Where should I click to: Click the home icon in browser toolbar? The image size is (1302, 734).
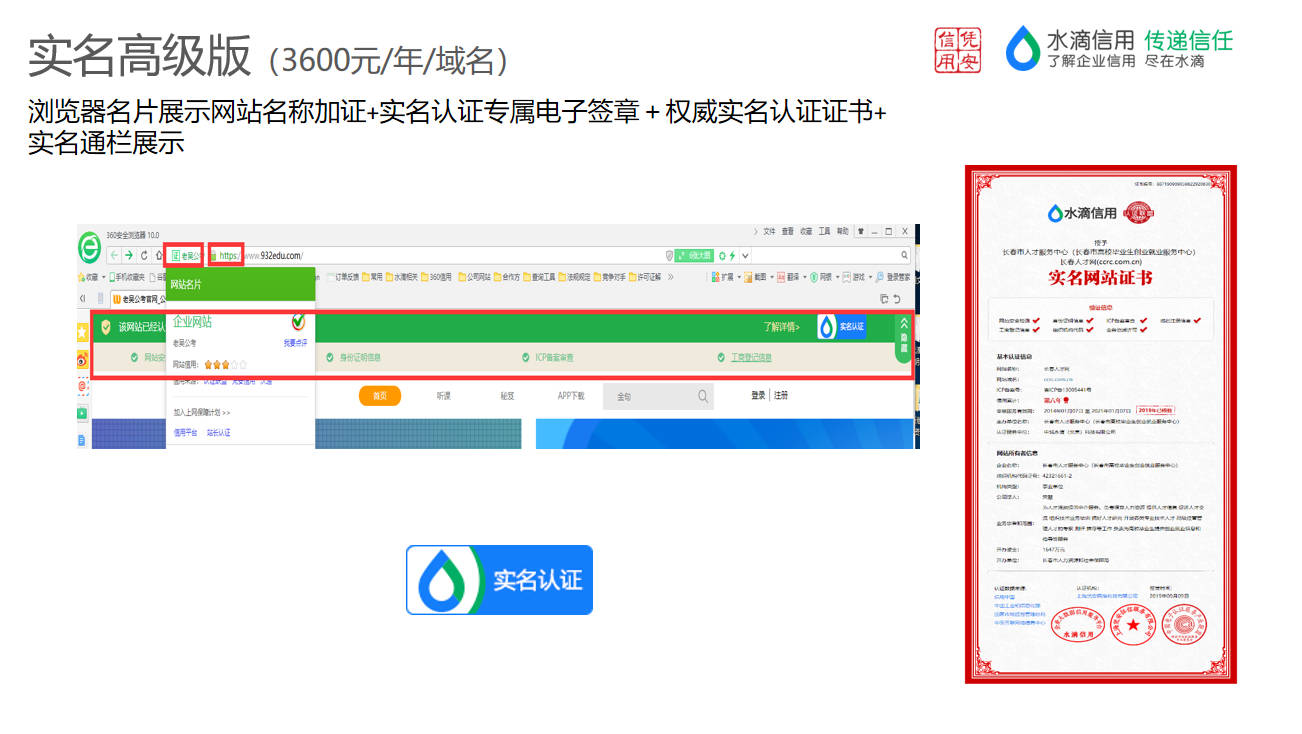158,255
